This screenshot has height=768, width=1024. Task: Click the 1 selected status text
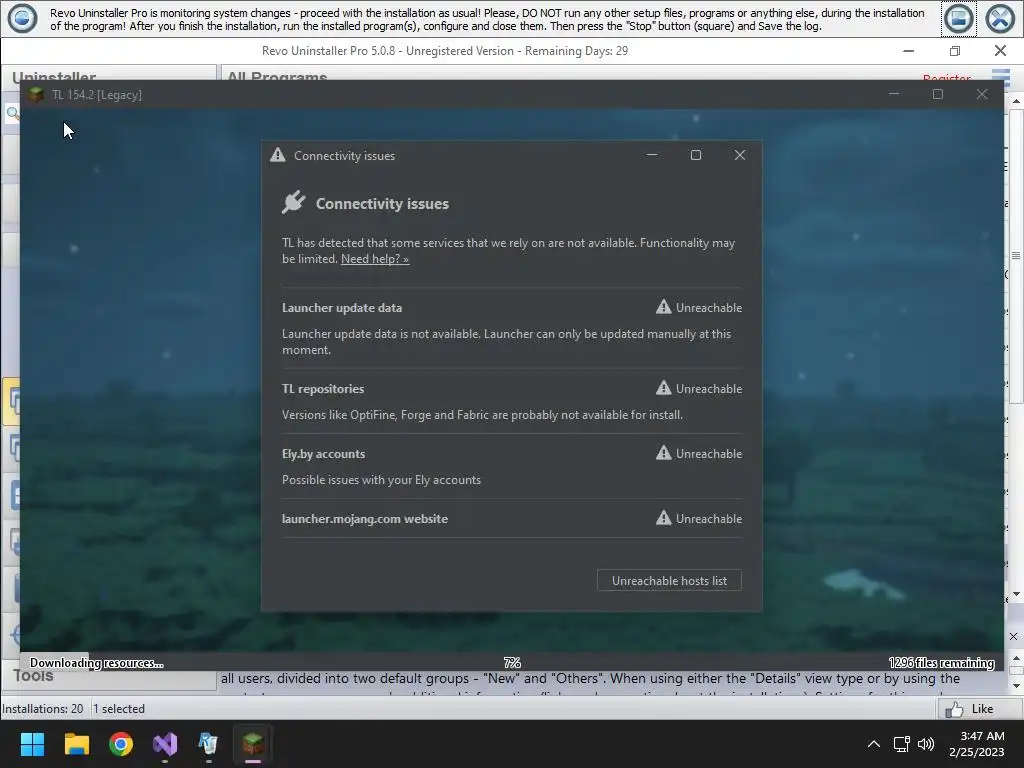click(x=119, y=709)
